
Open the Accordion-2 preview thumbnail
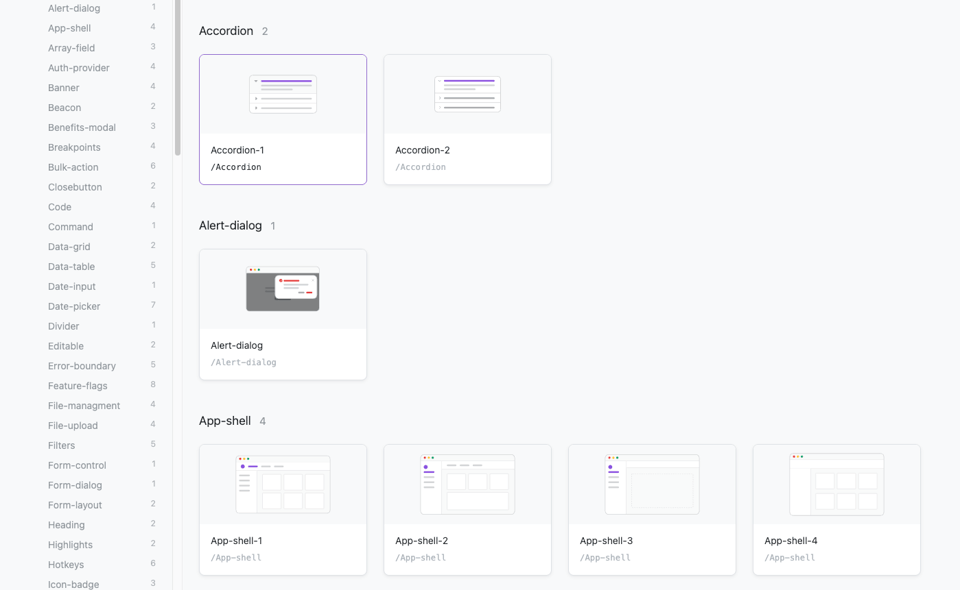(x=467, y=95)
